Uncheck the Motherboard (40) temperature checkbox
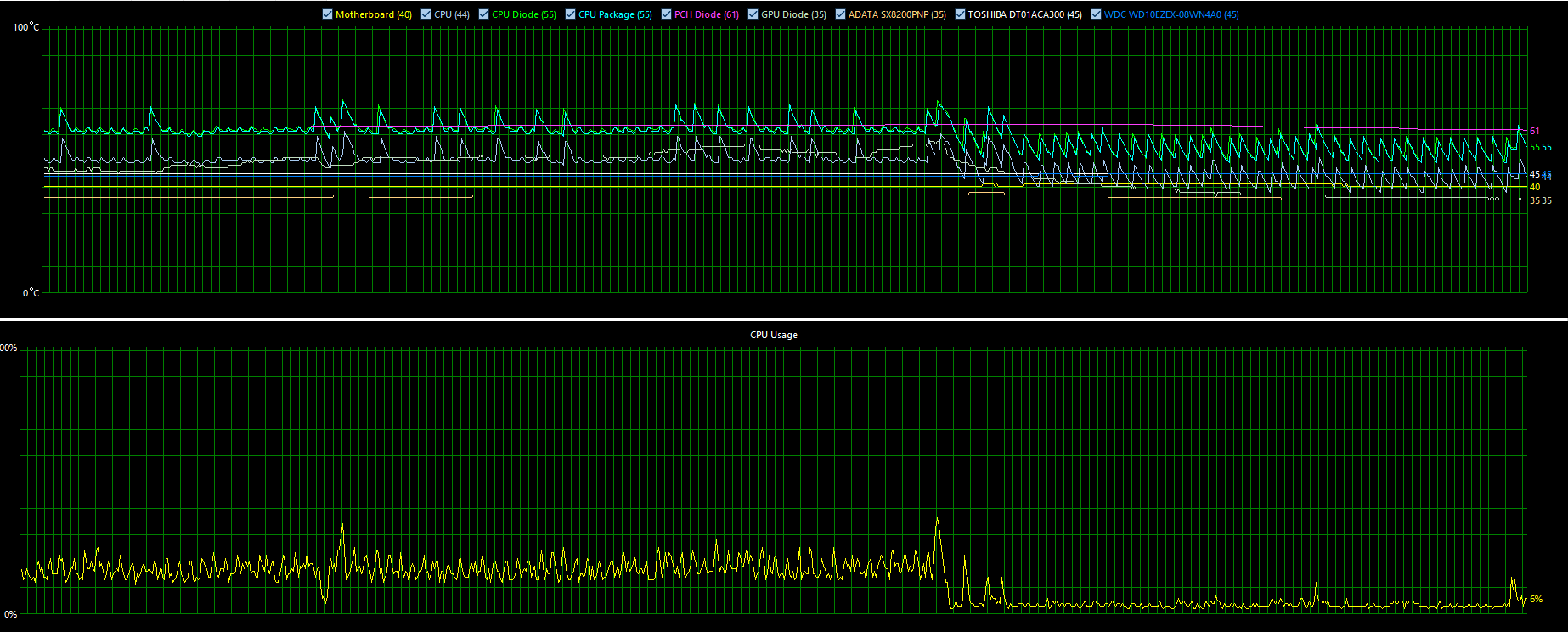Image resolution: width=1568 pixels, height=632 pixels. 327,14
